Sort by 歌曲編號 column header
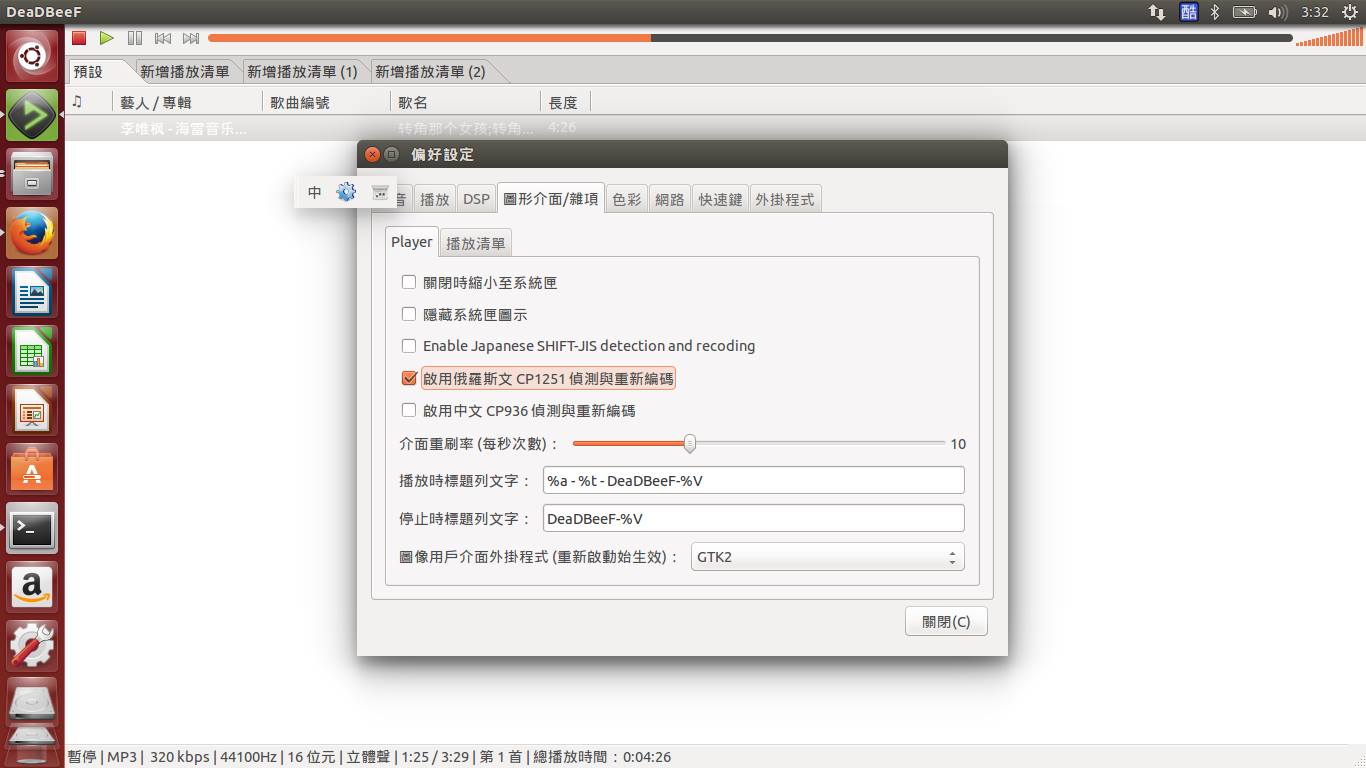 click(x=327, y=102)
